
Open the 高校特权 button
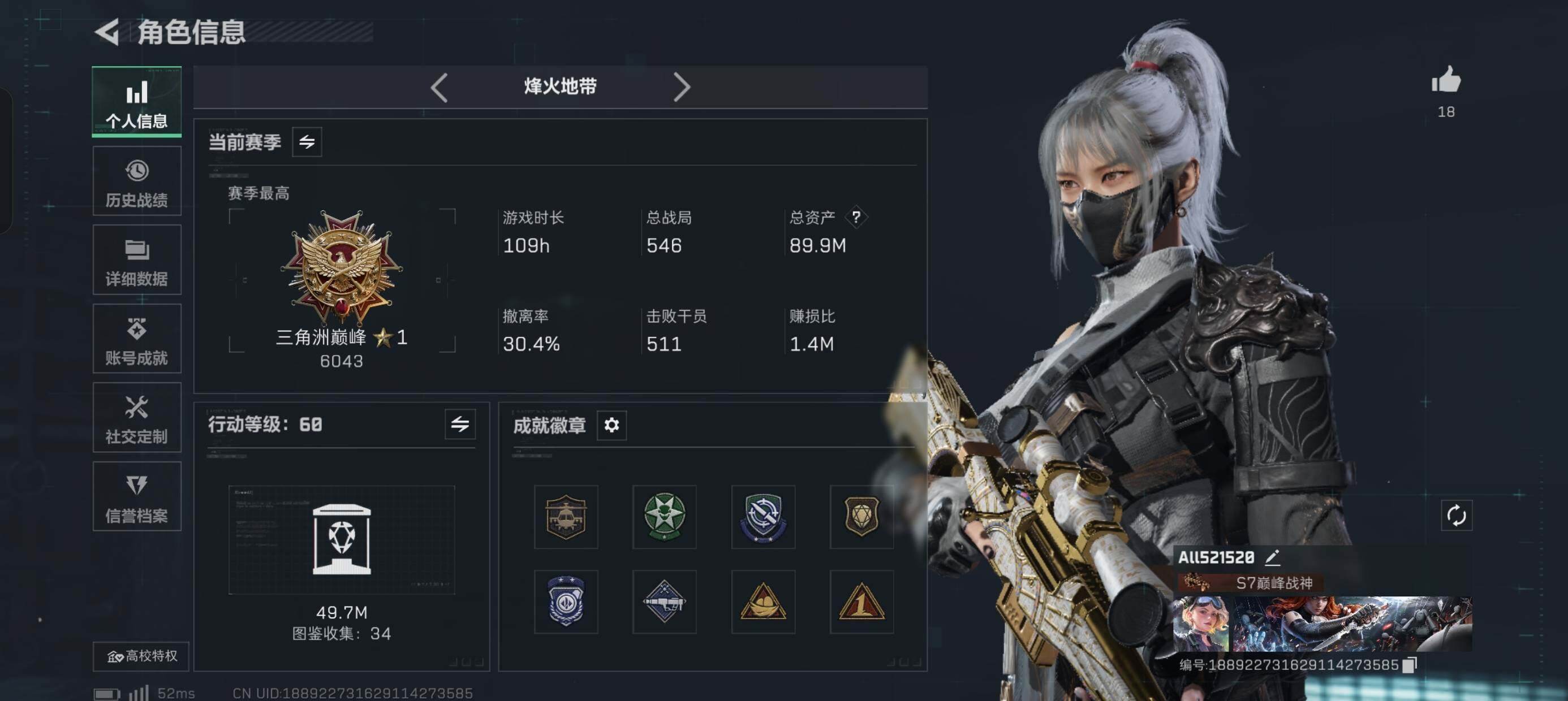[141, 656]
